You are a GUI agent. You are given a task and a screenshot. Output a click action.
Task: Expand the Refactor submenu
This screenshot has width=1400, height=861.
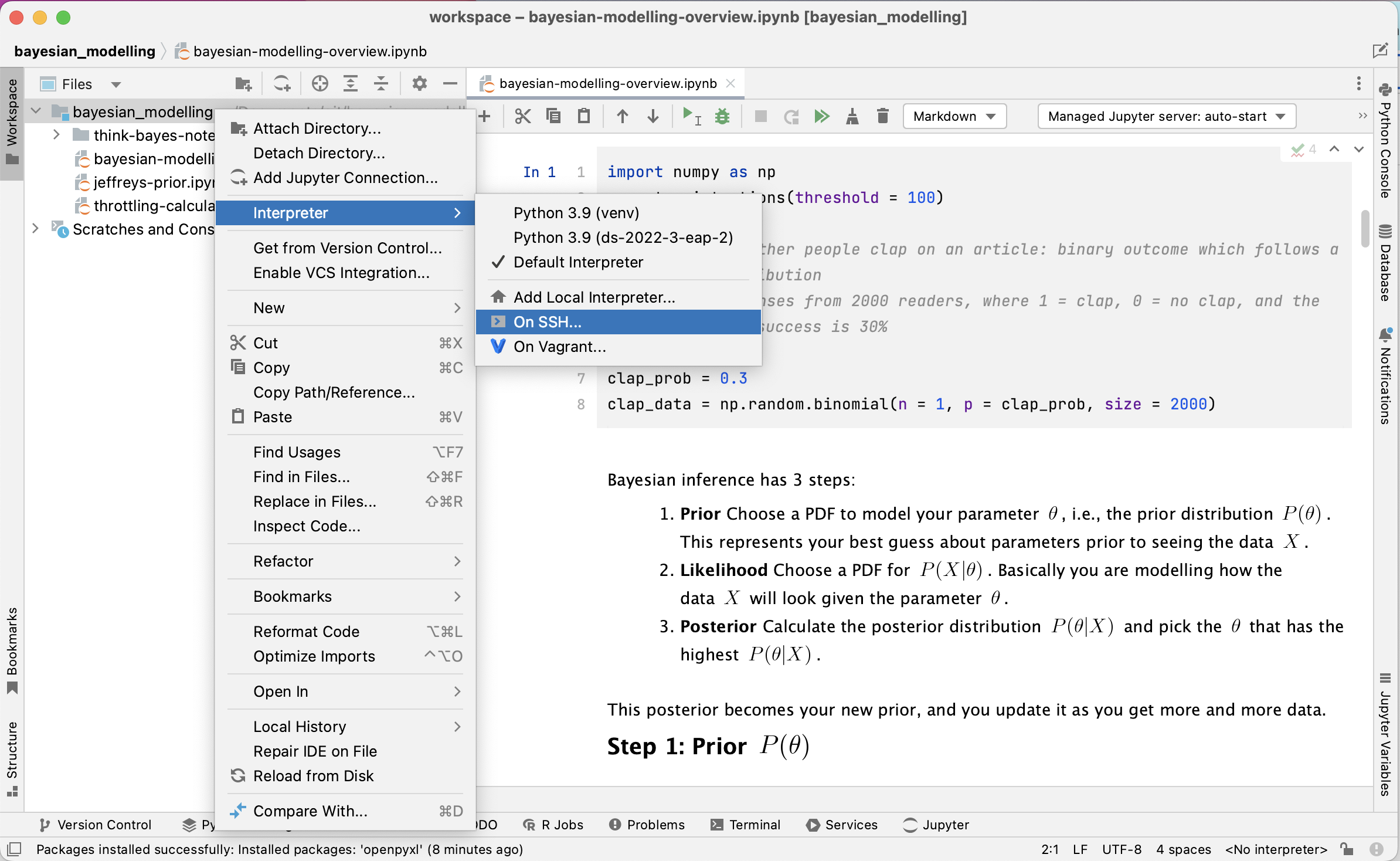coord(346,561)
